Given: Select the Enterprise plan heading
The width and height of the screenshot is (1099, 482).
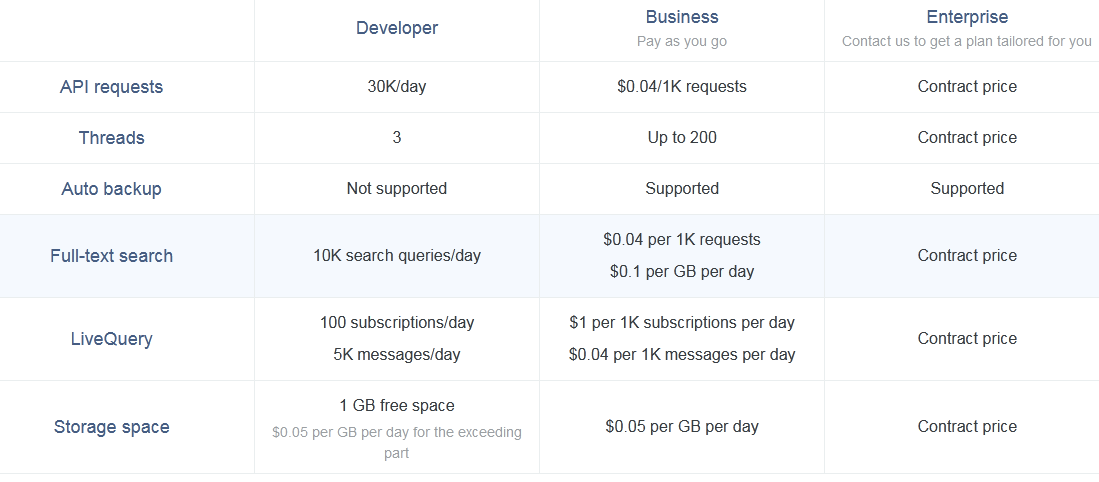Looking at the screenshot, I should [967, 17].
